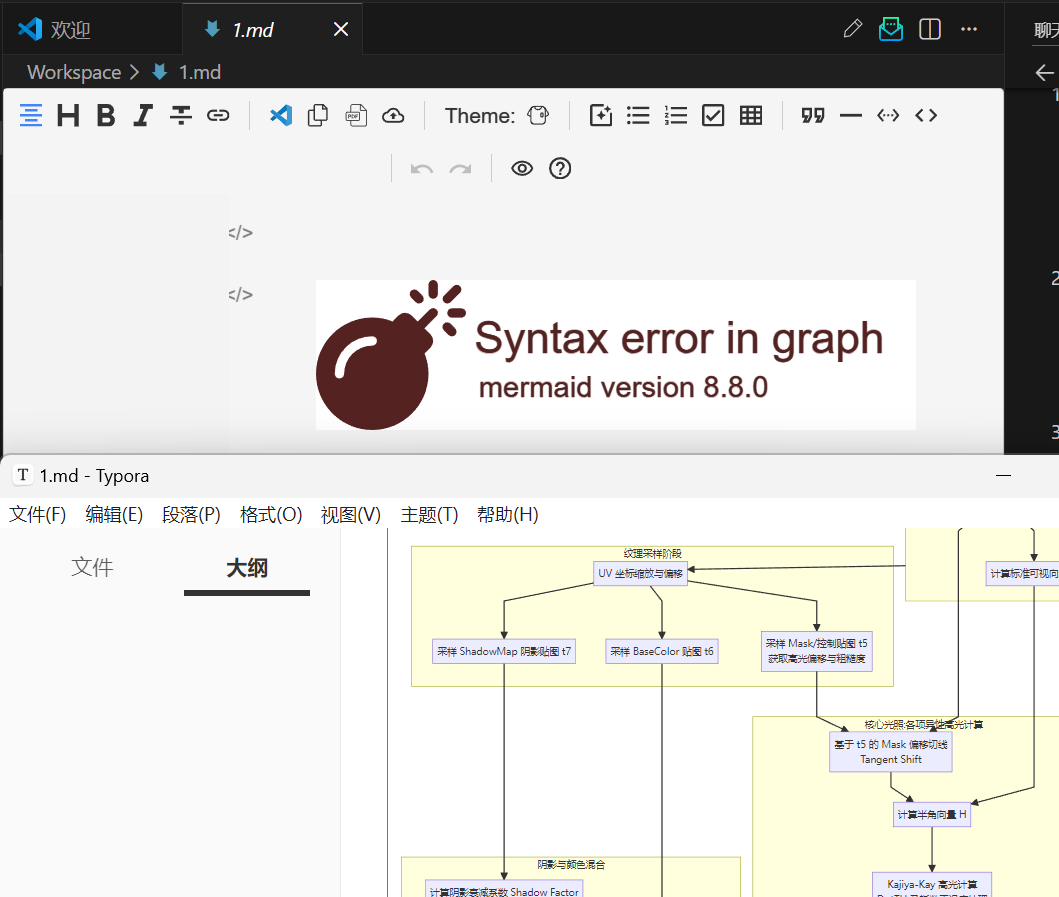1059x897 pixels.
Task: Toggle italic formatting icon
Action: [143, 116]
